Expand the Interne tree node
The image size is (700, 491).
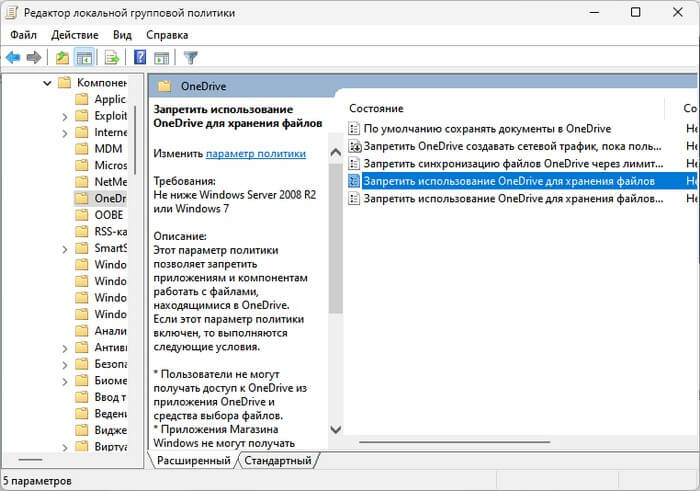pyautogui.click(x=65, y=133)
